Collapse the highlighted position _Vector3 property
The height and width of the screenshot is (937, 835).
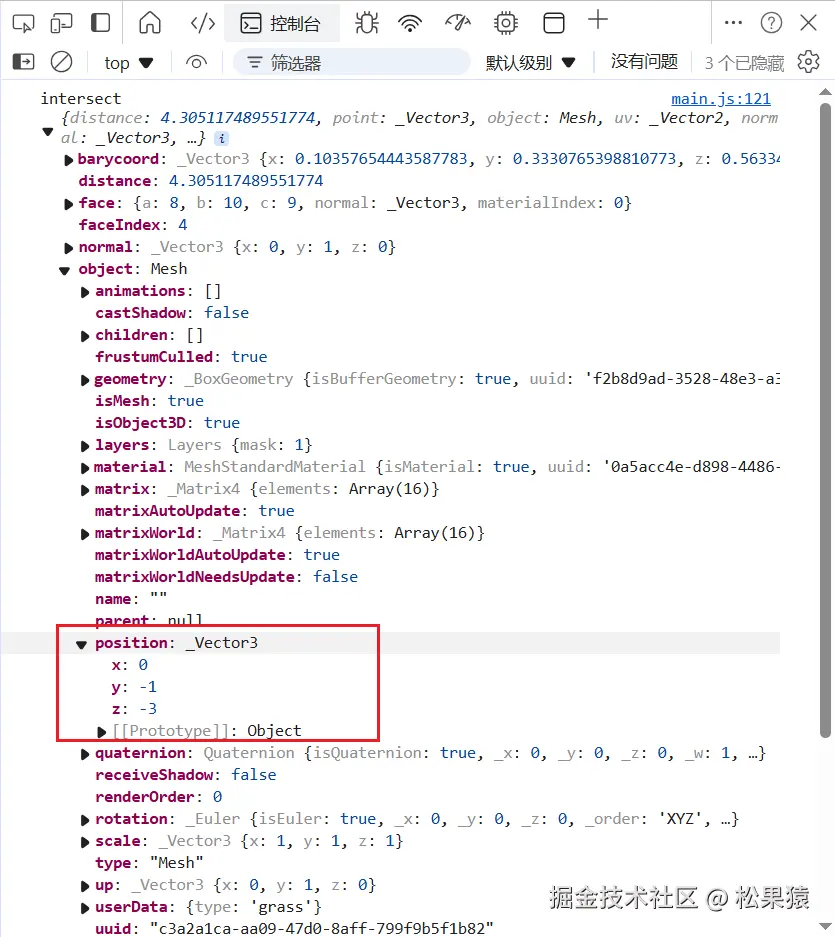(x=81, y=644)
